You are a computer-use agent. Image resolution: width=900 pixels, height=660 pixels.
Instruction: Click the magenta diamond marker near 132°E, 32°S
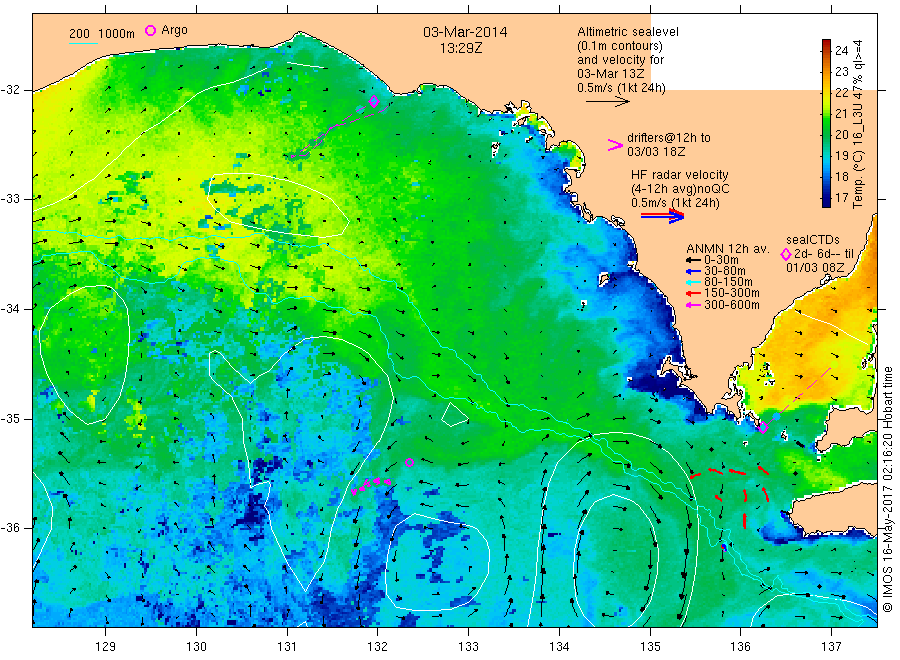pyautogui.click(x=374, y=102)
